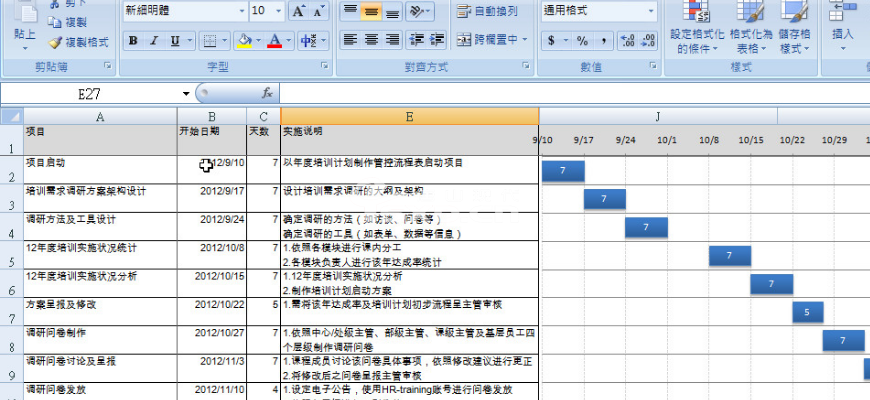Screen dimensions: 870x400
Task: Toggle bold formatting
Action: (133, 41)
